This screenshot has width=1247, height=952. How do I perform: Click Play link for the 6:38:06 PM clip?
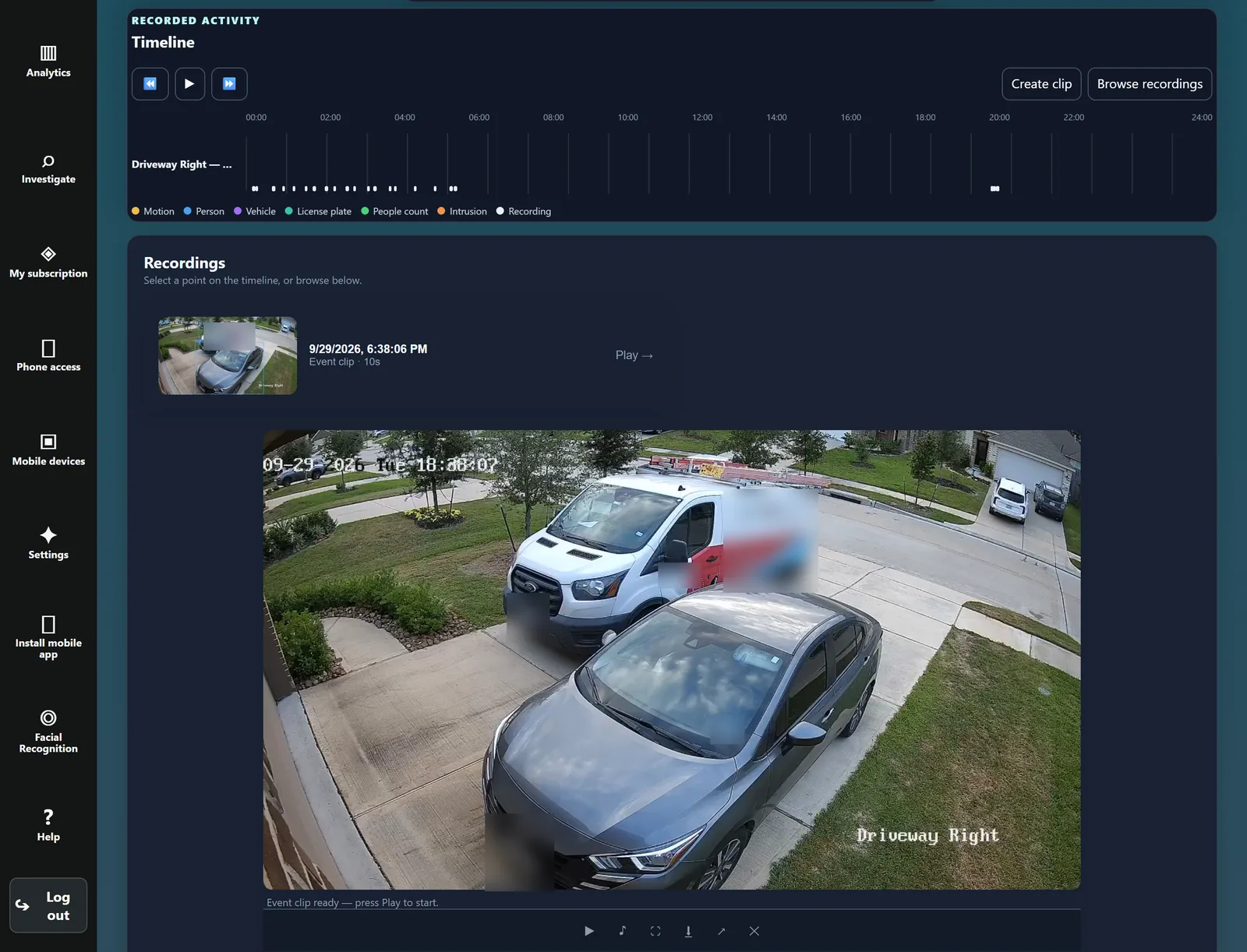634,355
